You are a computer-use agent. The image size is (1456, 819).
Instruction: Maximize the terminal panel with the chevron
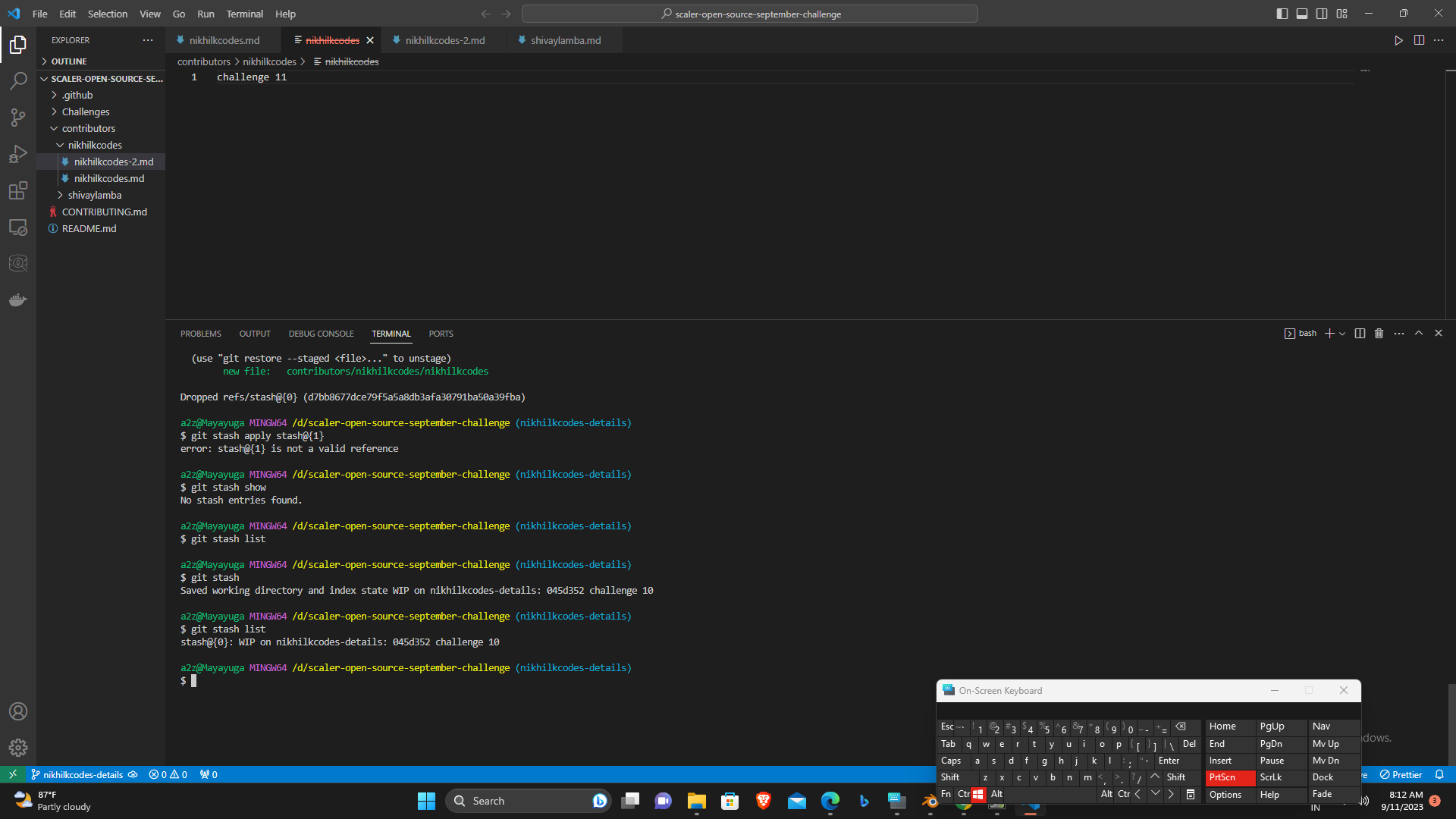pos(1417,333)
